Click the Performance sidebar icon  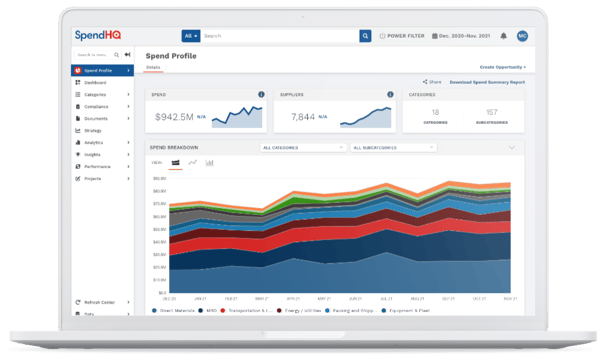pos(78,167)
